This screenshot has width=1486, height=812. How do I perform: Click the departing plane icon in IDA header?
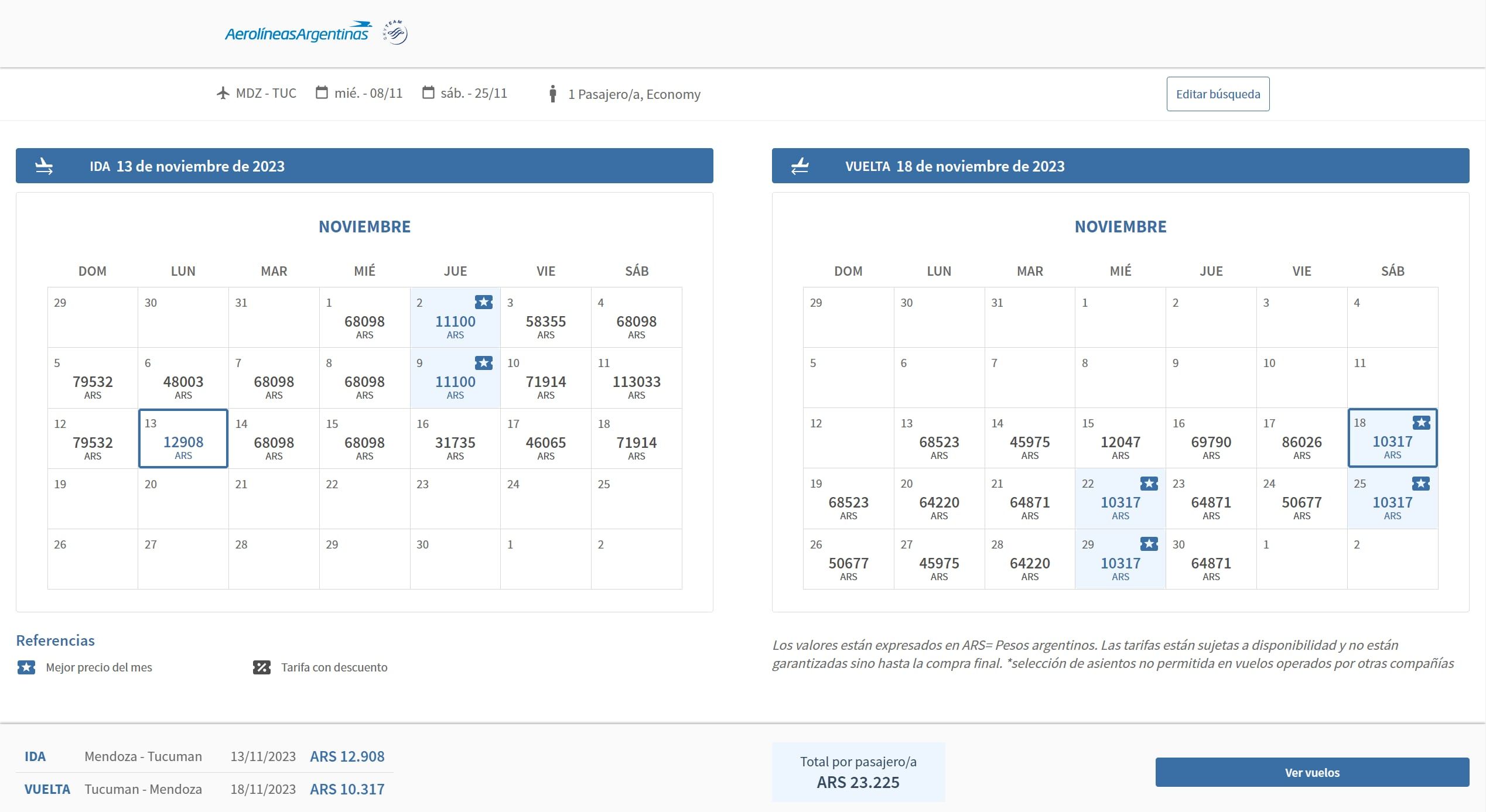pyautogui.click(x=44, y=166)
